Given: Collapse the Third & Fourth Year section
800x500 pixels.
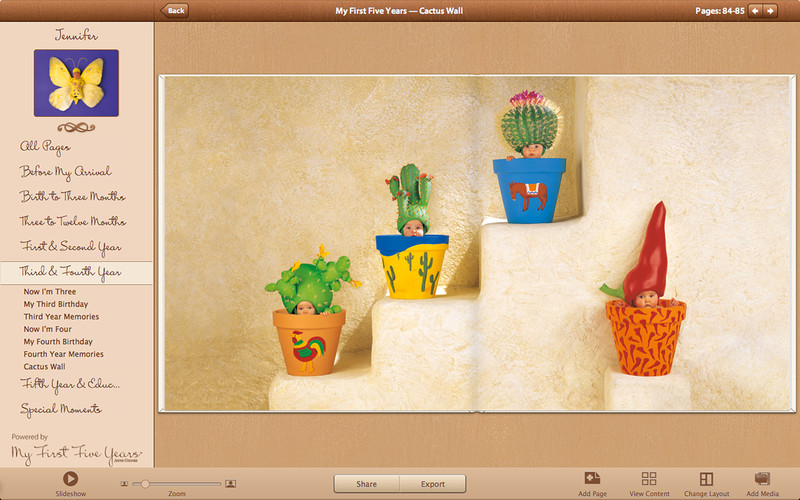Looking at the screenshot, I should pyautogui.click(x=70, y=272).
